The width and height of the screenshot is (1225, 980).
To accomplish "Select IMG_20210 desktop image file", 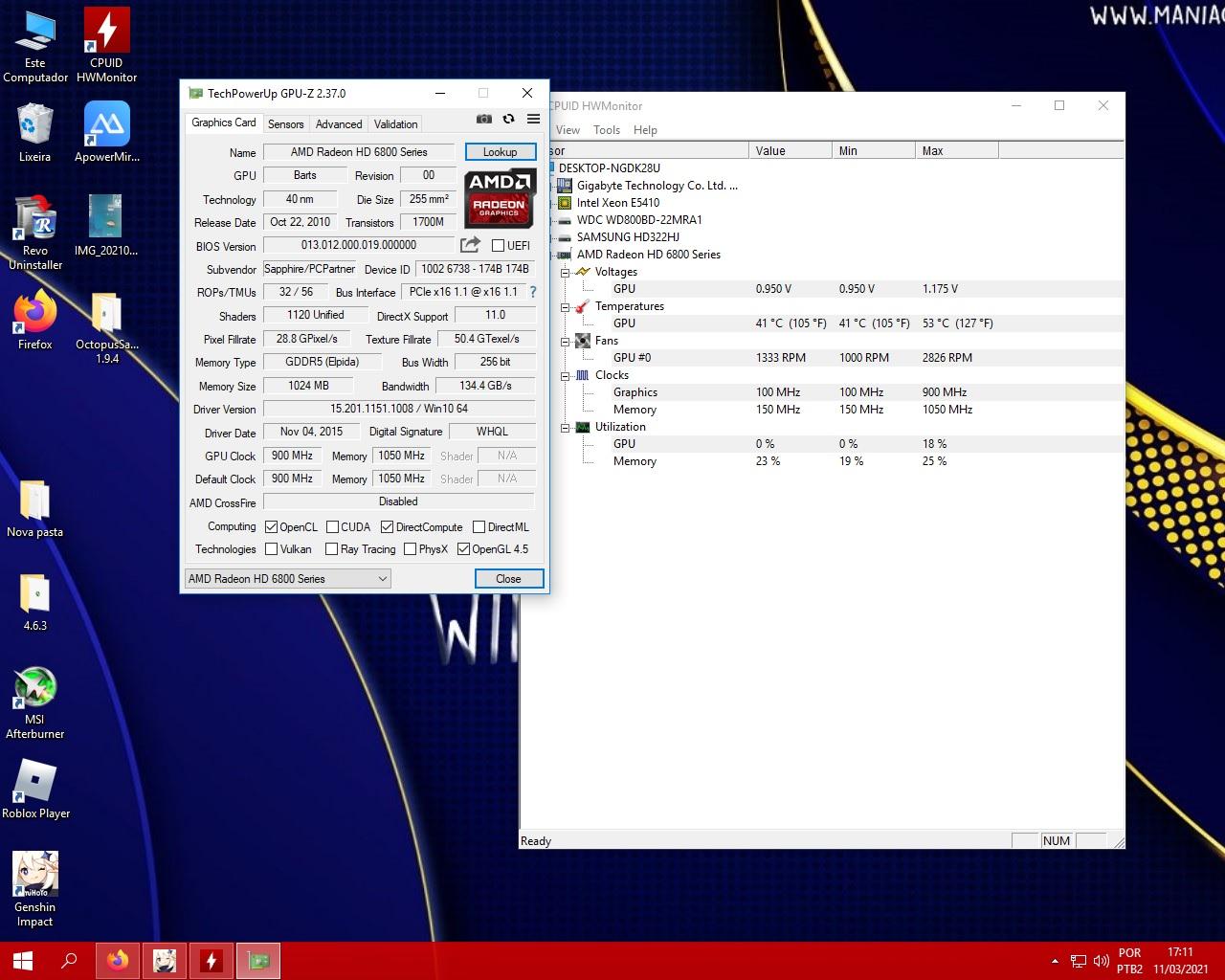I will tap(106, 226).
